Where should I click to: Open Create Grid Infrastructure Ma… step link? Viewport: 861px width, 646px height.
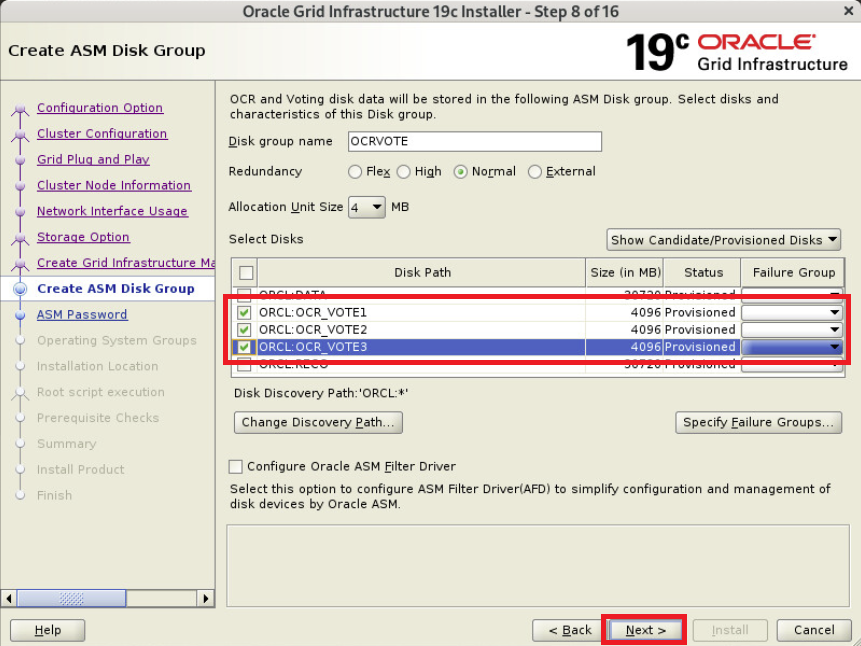[x=126, y=263]
